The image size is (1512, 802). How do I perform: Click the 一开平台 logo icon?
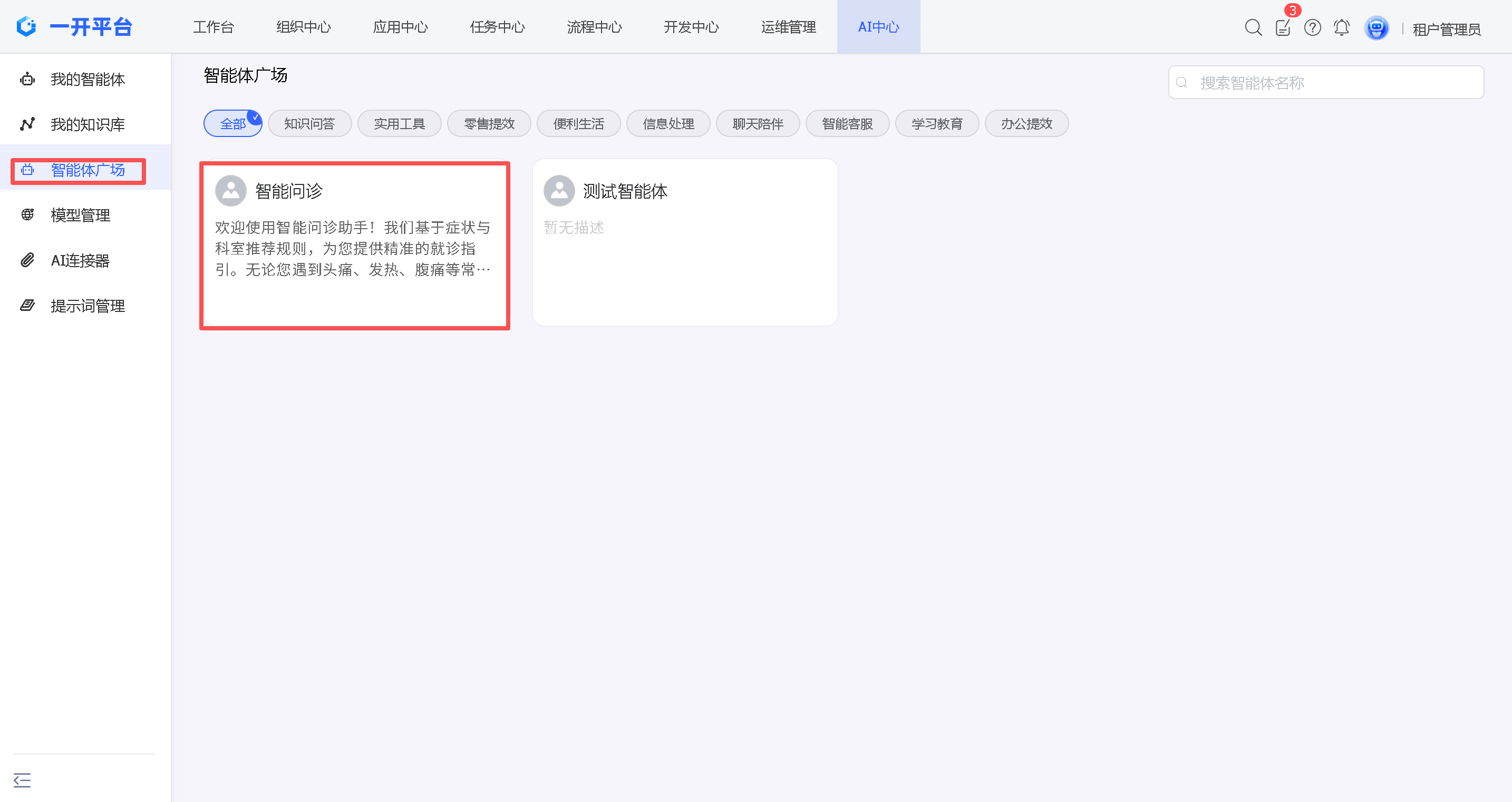click(x=26, y=26)
